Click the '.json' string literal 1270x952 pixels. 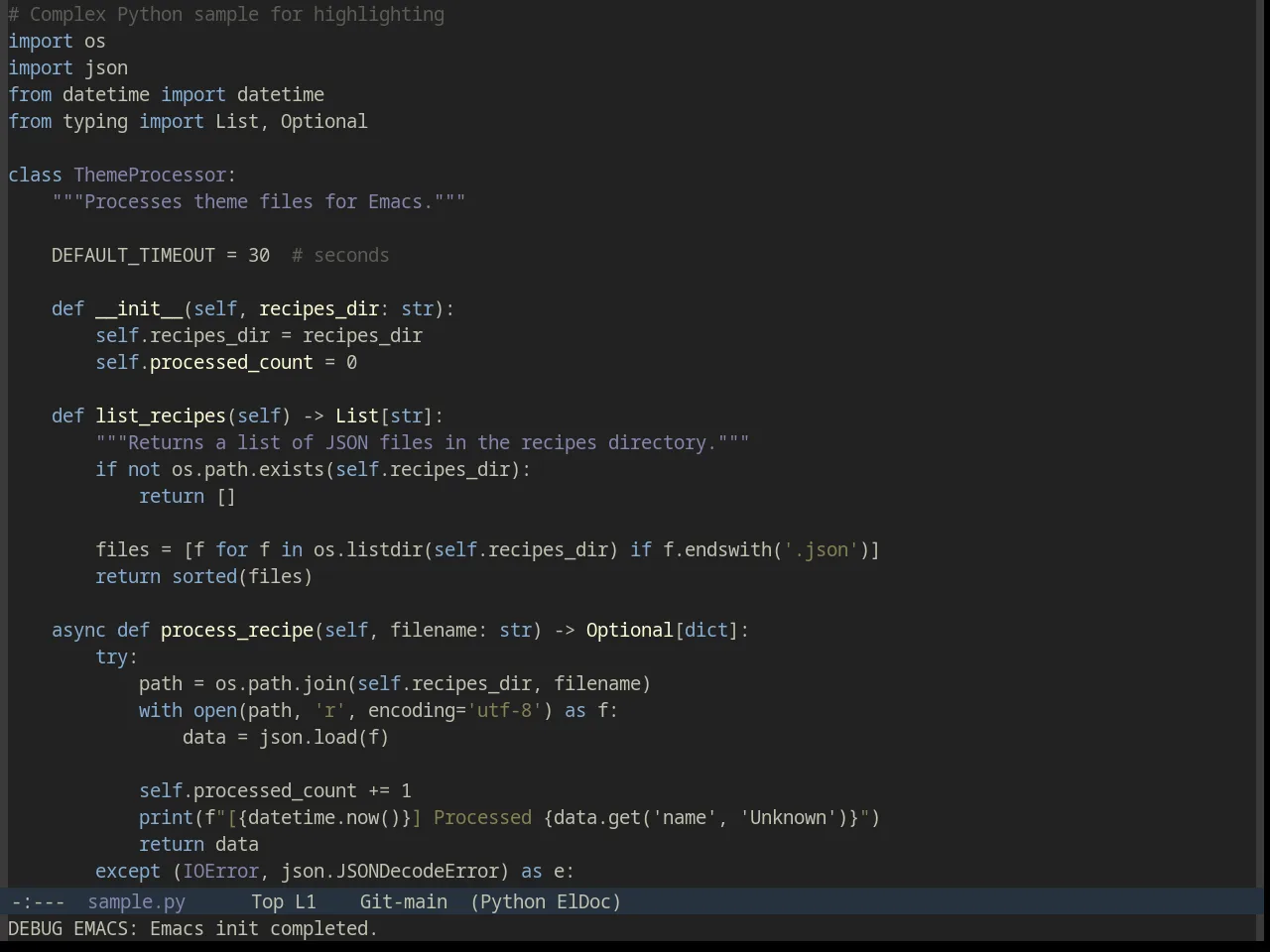[x=821, y=549]
